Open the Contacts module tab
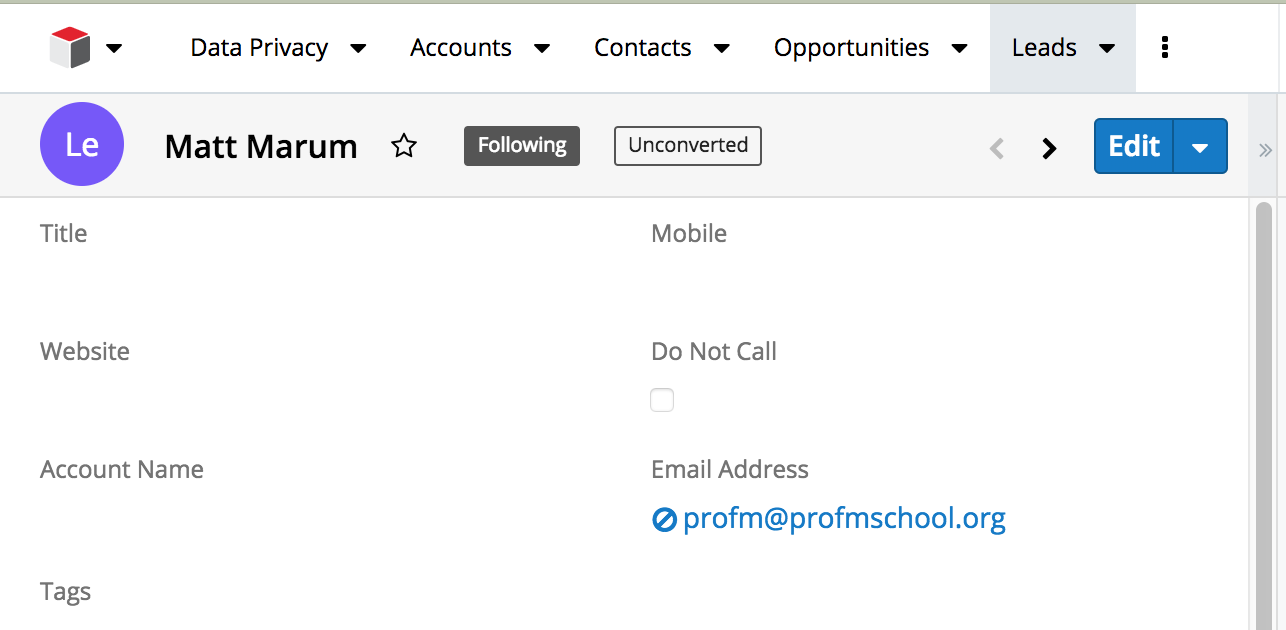 tap(642, 48)
